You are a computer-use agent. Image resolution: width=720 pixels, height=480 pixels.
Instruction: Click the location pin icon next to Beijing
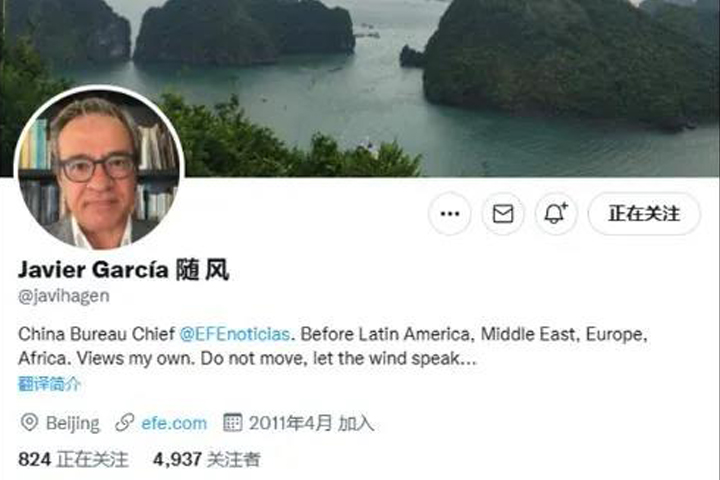(x=29, y=423)
